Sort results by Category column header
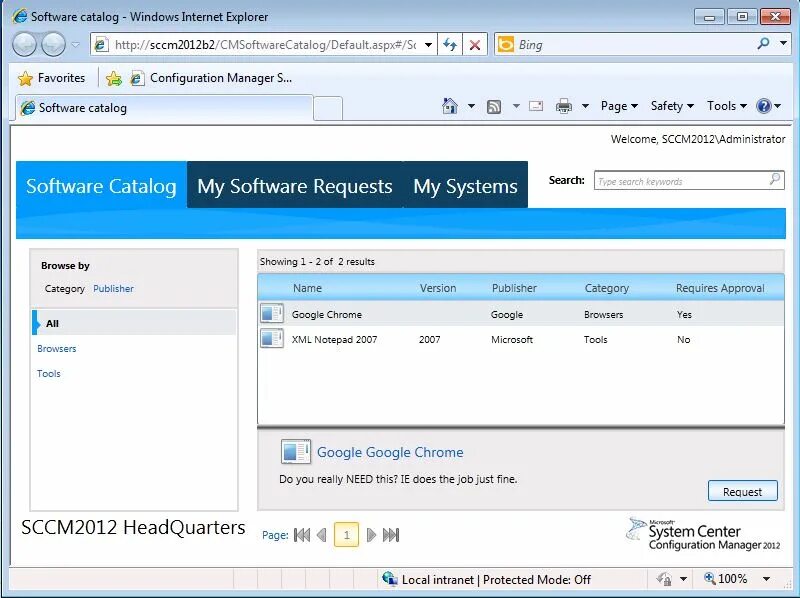This screenshot has width=800, height=598. pos(607,288)
